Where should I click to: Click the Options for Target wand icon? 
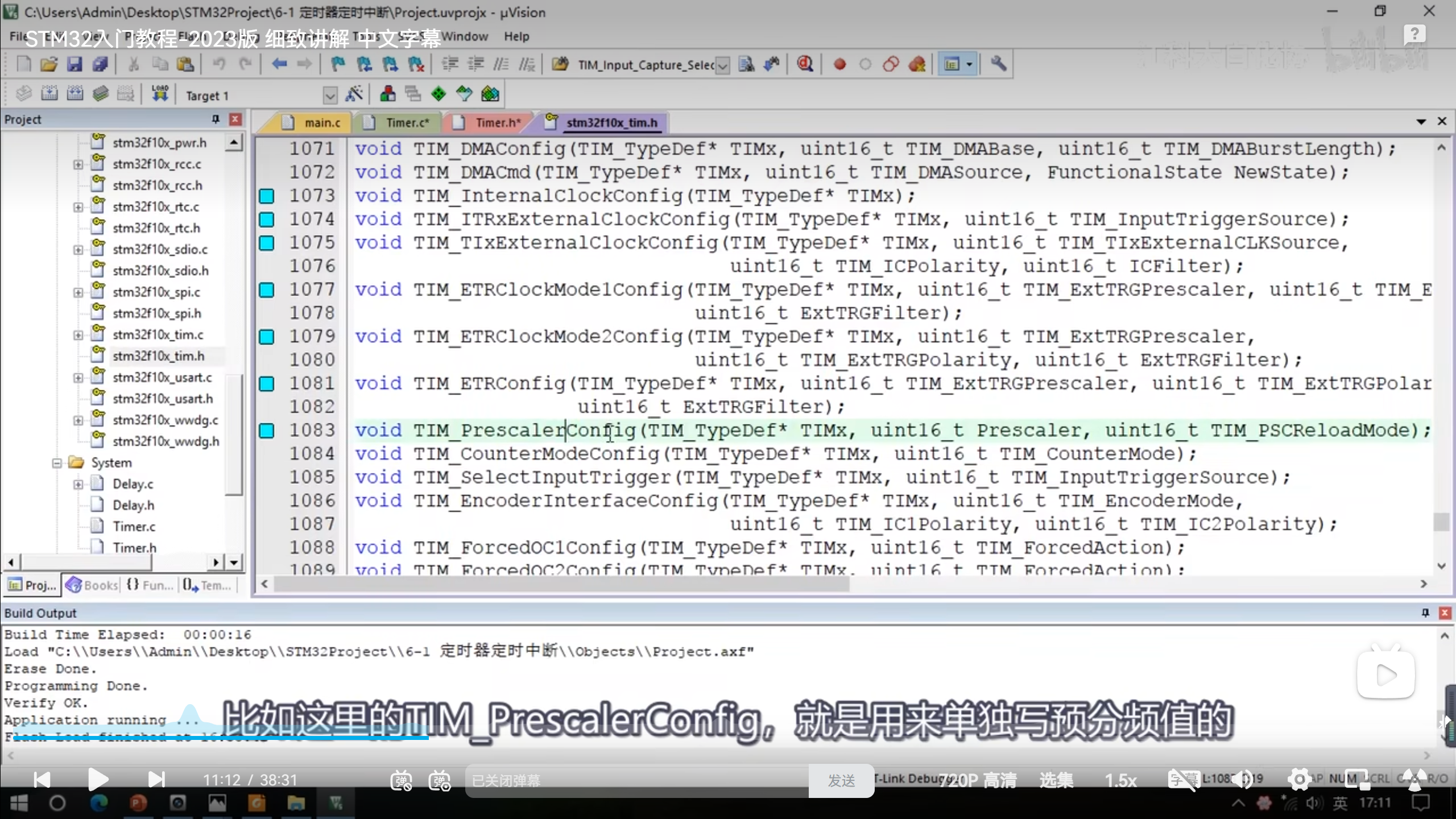354,94
